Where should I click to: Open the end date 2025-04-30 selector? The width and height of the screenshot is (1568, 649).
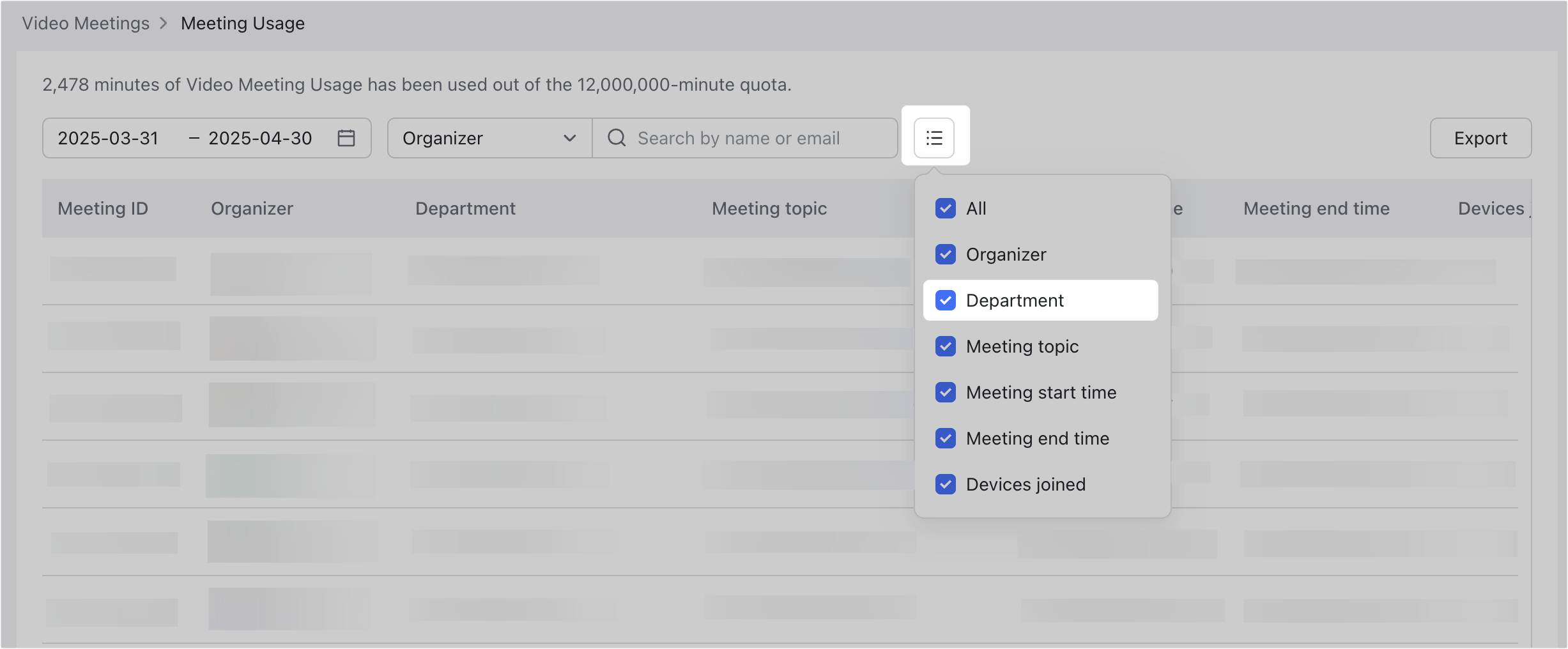point(261,138)
